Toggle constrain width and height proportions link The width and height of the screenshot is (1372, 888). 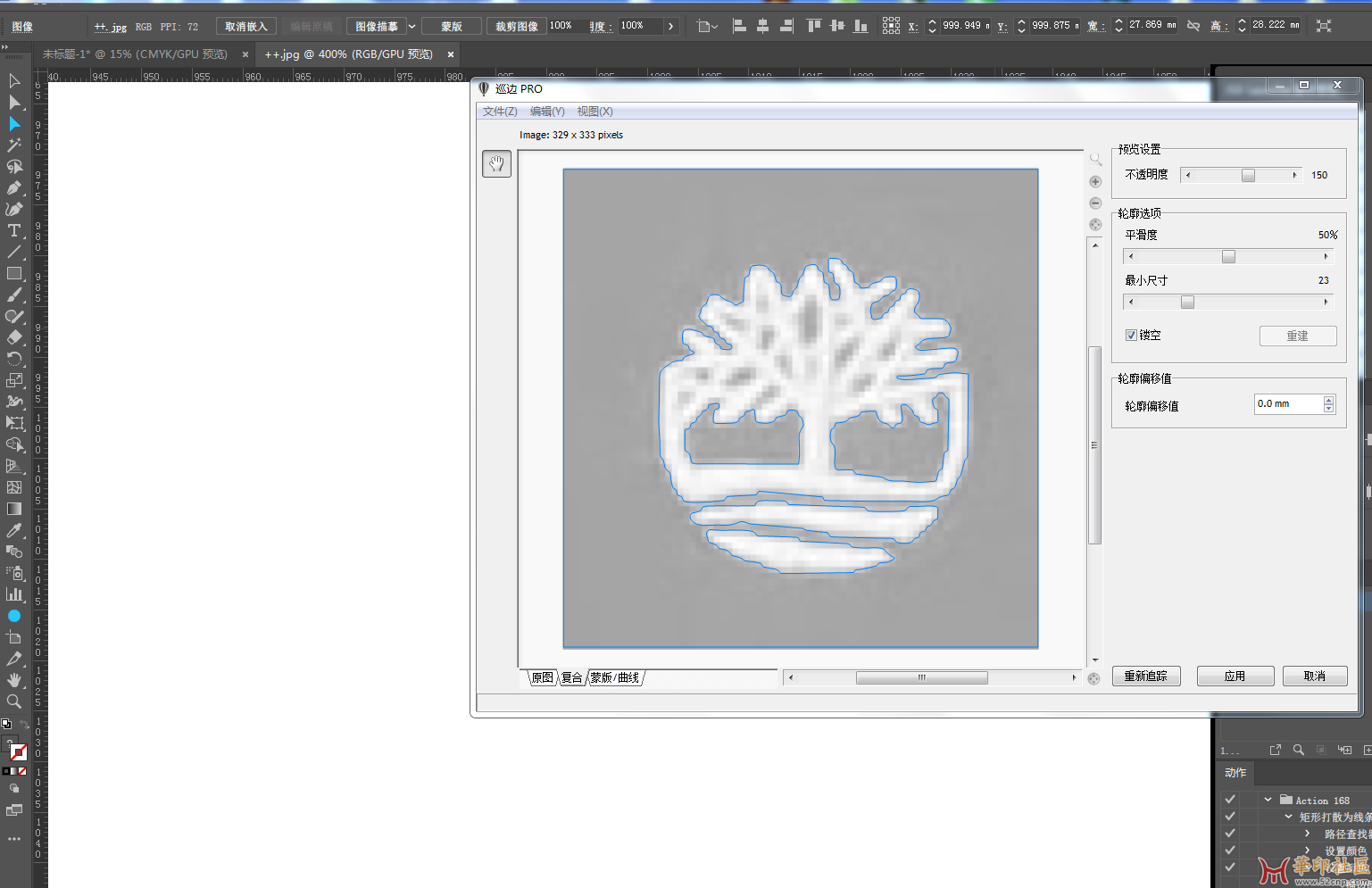[x=1193, y=26]
